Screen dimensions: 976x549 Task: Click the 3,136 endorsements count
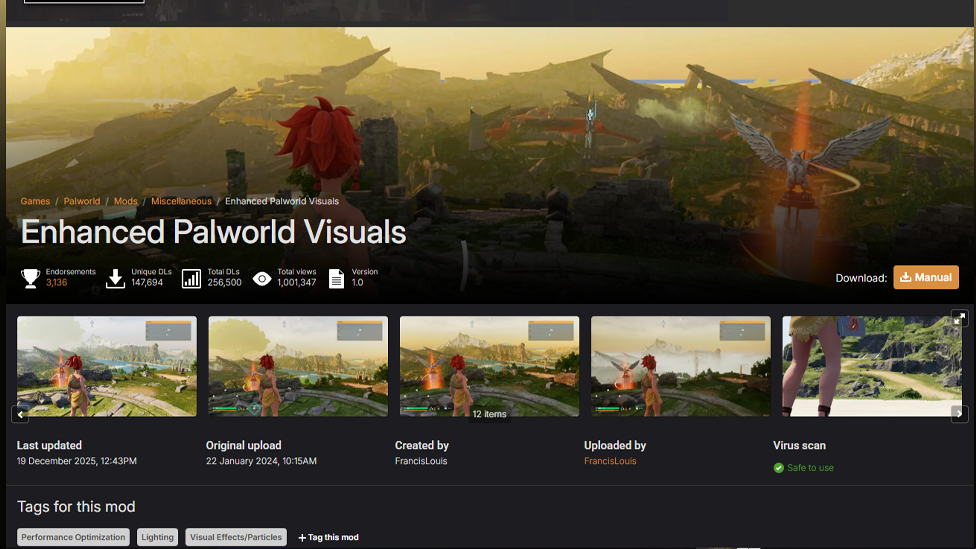(x=56, y=283)
